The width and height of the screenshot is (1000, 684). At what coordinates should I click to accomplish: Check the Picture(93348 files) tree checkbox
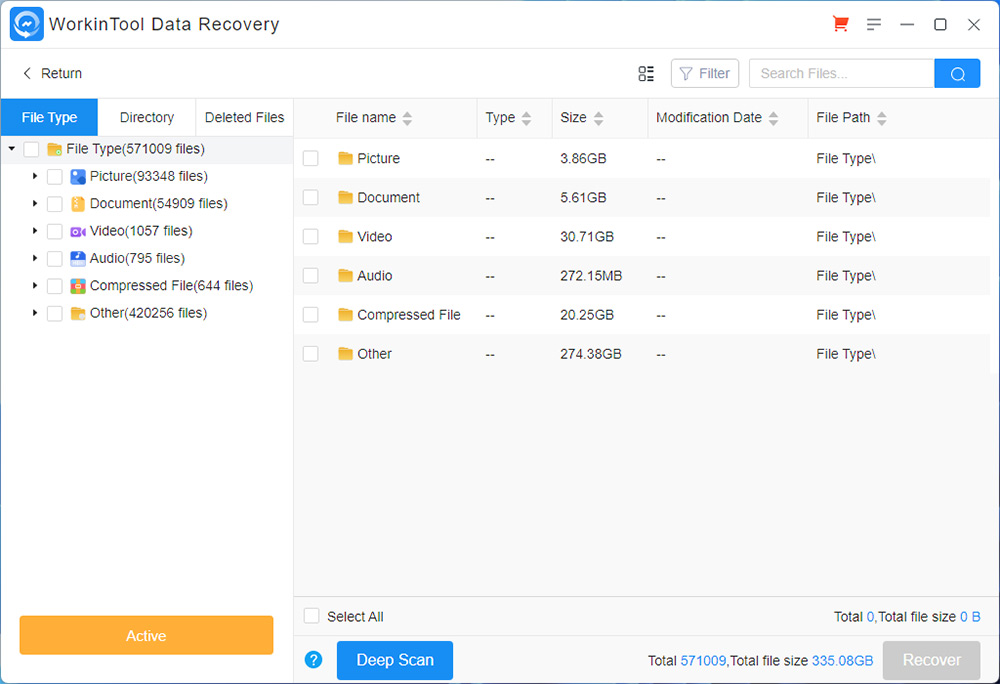point(55,177)
